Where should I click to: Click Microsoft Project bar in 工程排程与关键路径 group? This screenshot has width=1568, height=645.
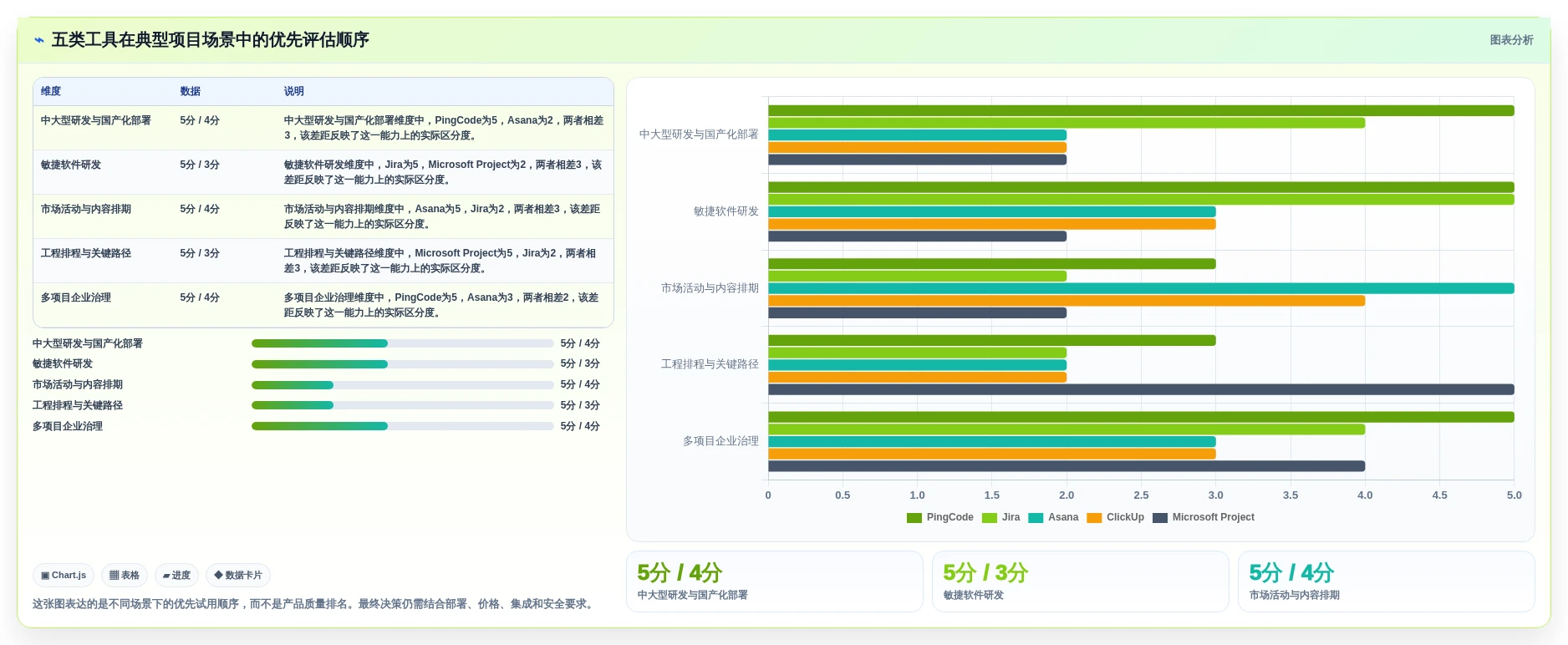pos(1141,389)
